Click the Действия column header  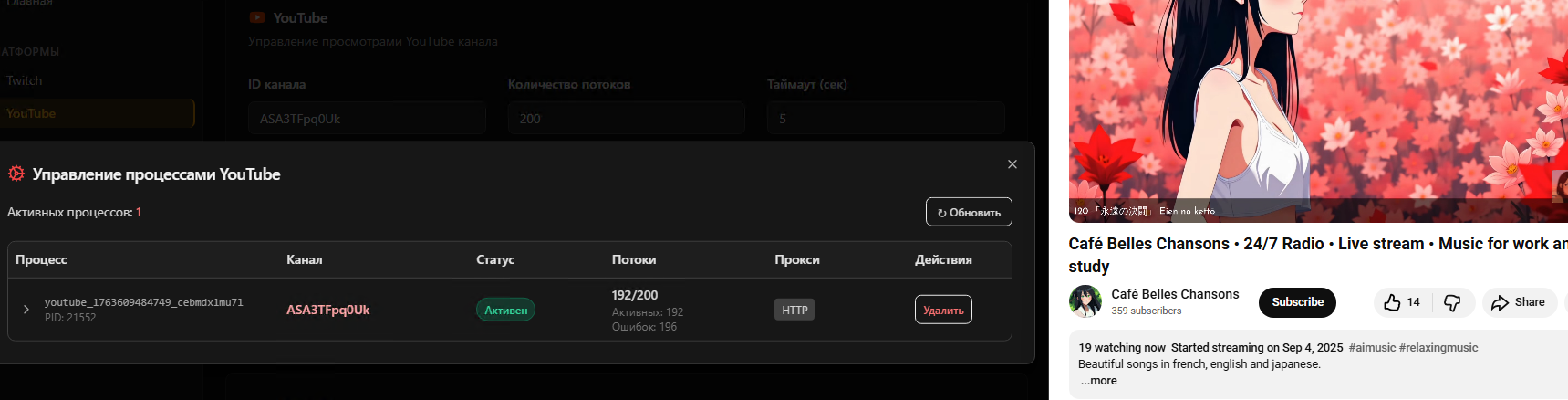pyautogui.click(x=943, y=259)
